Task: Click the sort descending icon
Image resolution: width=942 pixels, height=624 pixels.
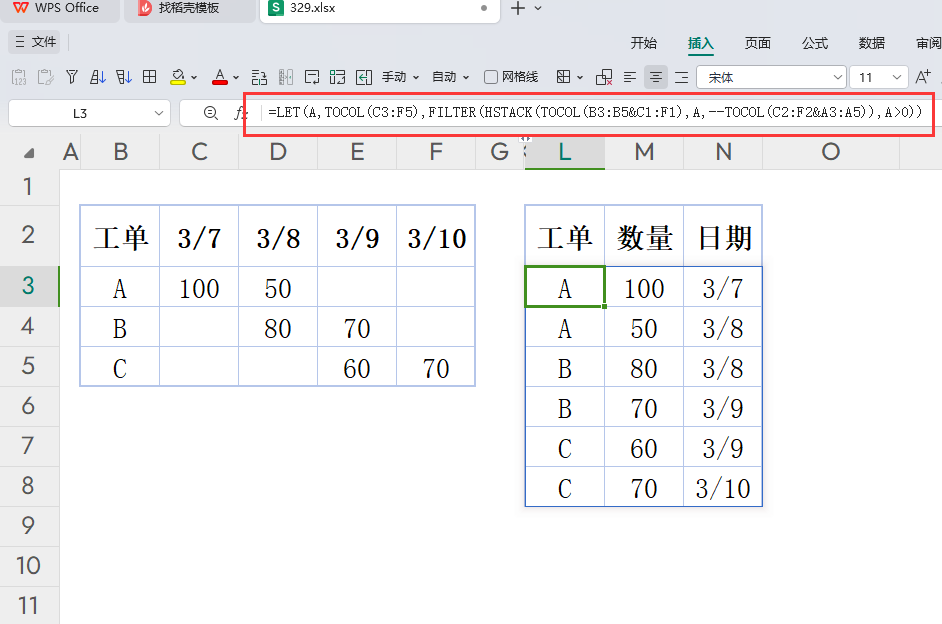Action: tap(124, 77)
